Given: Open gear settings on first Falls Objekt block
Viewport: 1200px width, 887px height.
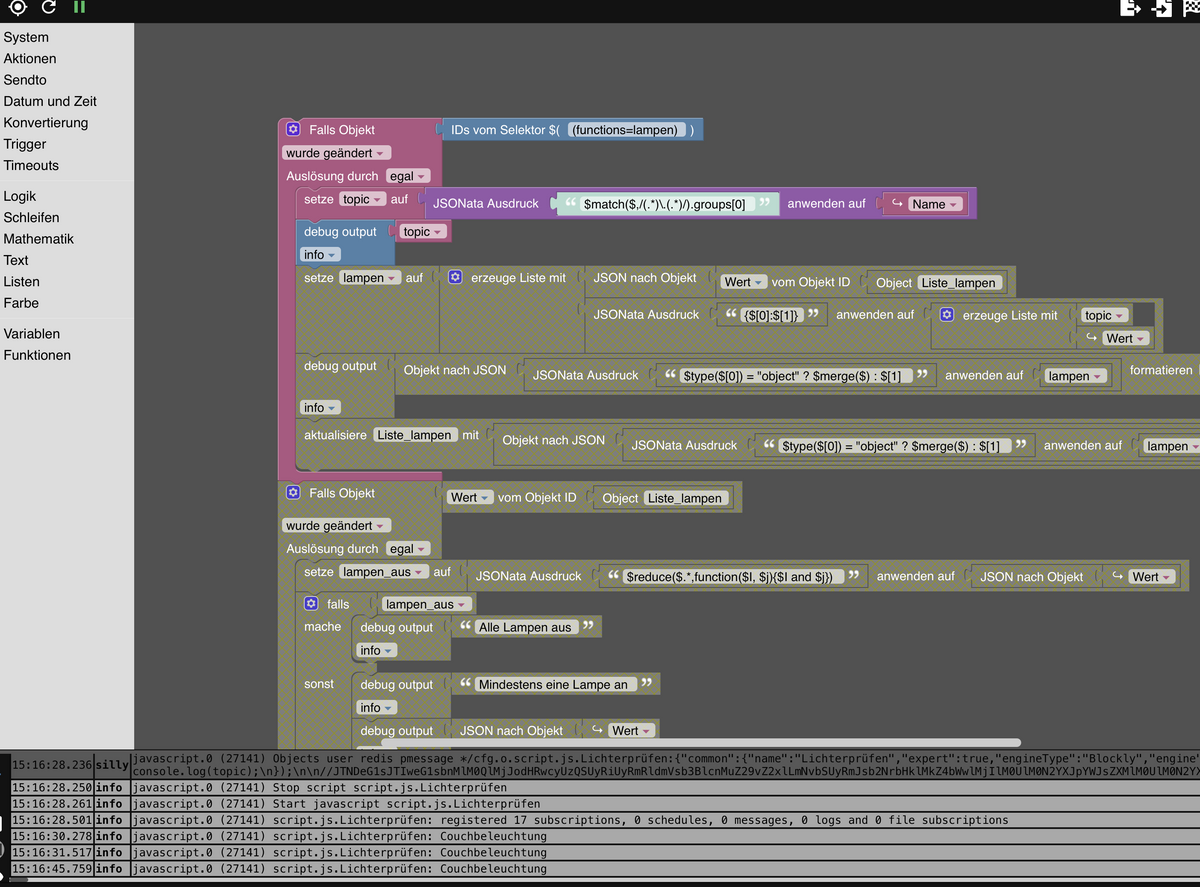Looking at the screenshot, I should pos(293,129).
